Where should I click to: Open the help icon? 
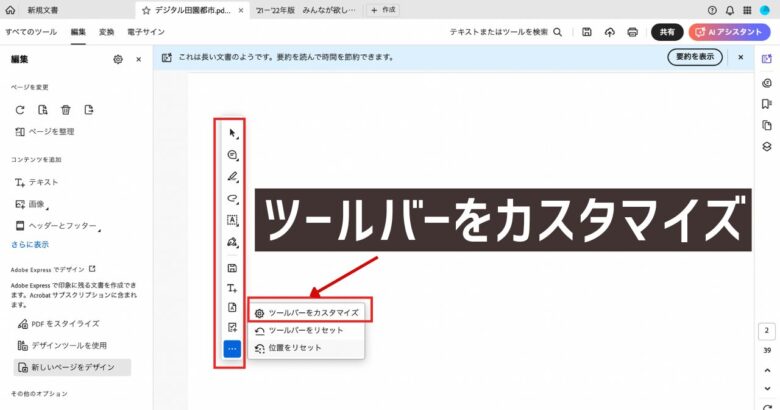click(712, 10)
